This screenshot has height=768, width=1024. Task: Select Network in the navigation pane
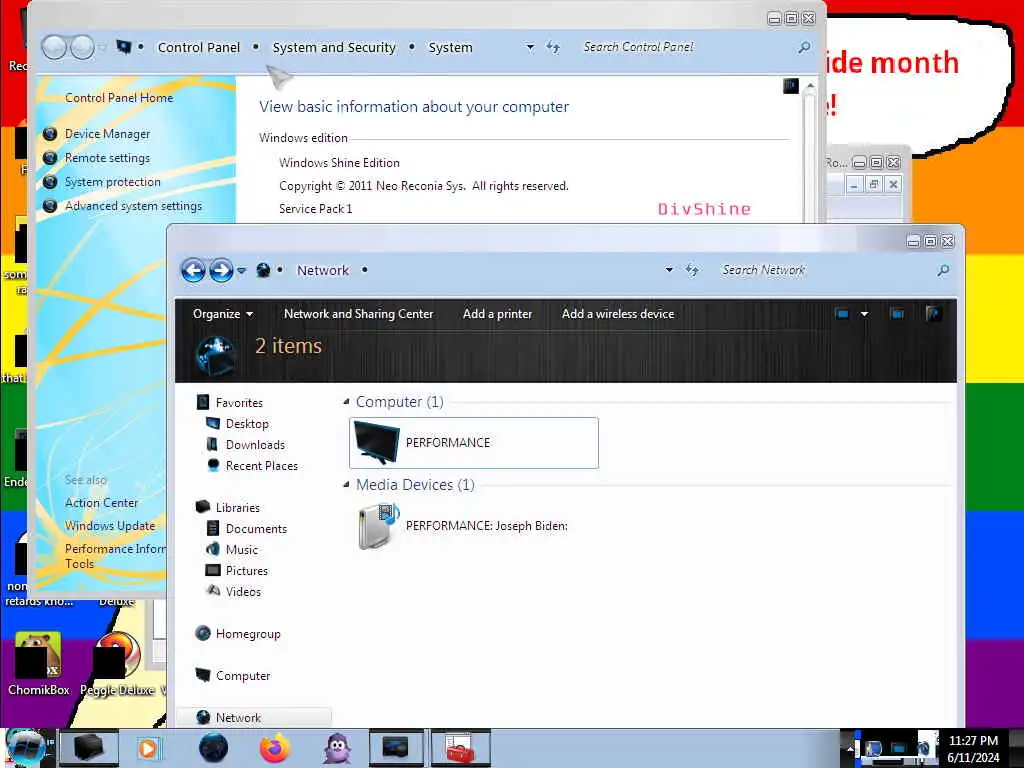pos(238,718)
